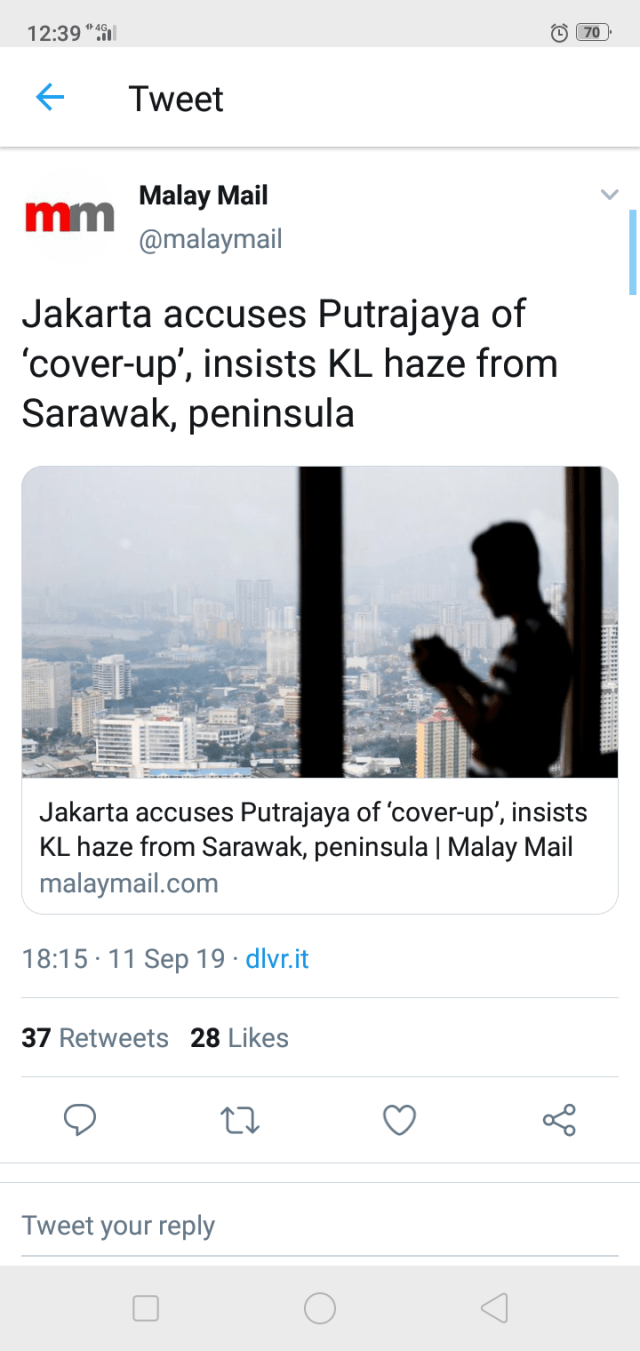Tap the Android recent apps square
Screen dimensions: 640x1351
coord(146,1308)
